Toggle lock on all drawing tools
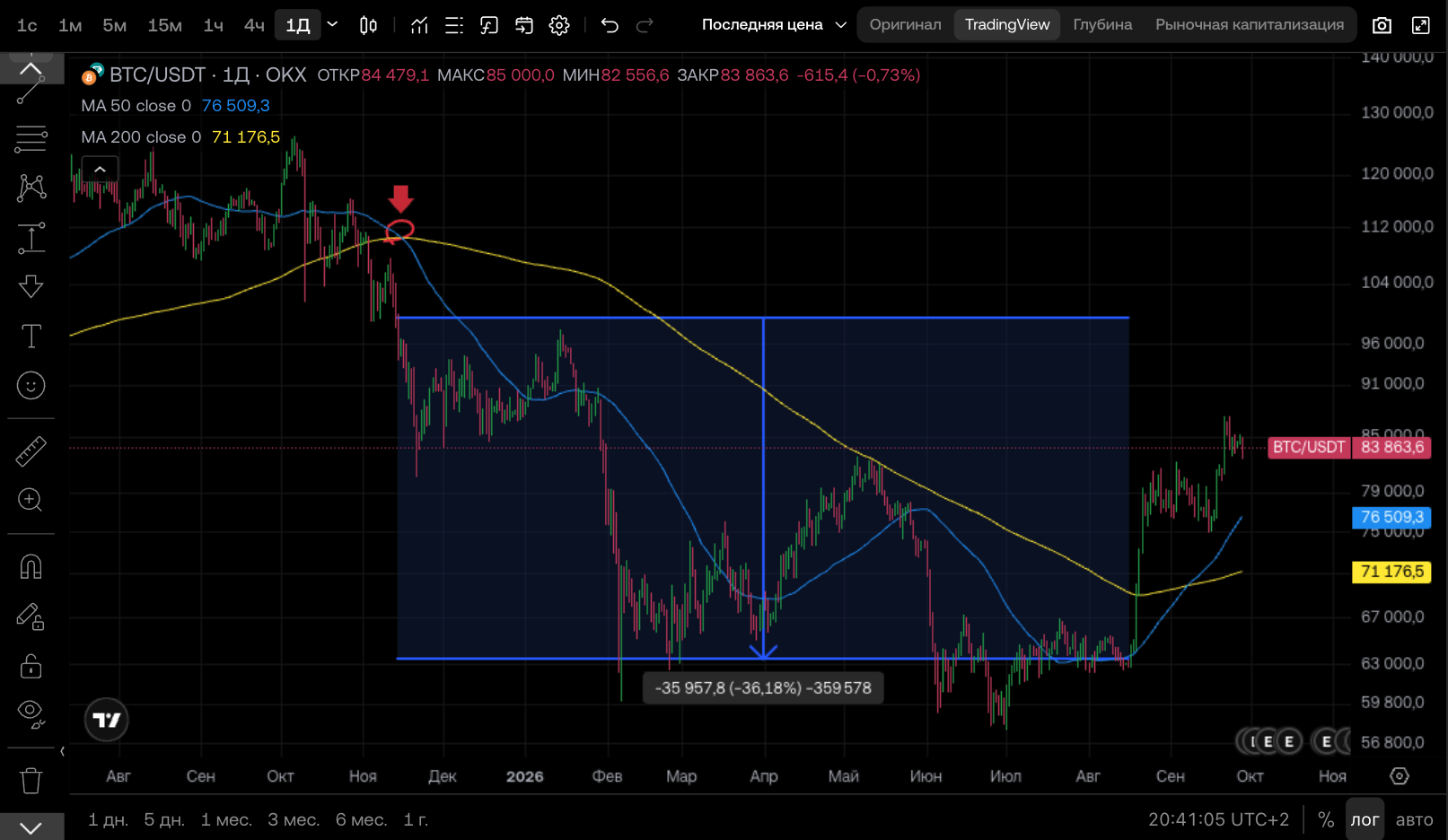 pos(31,666)
